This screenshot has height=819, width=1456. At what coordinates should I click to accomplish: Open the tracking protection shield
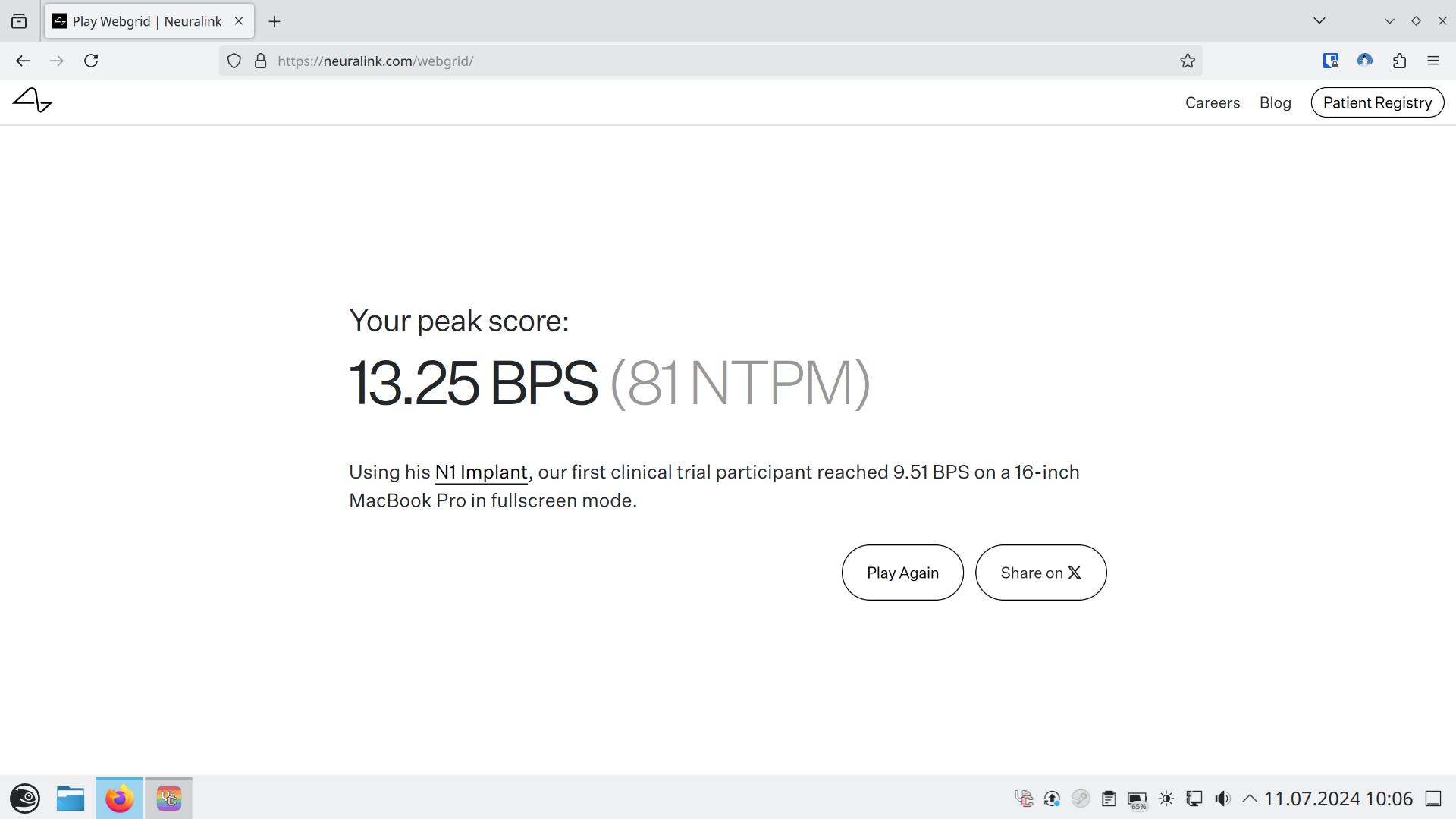click(234, 61)
